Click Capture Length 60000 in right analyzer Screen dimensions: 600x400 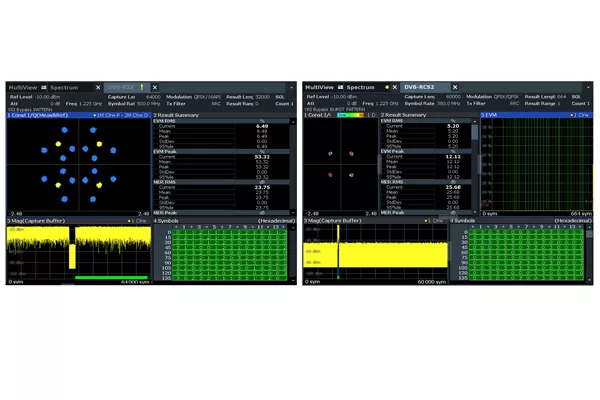pyautogui.click(x=432, y=96)
